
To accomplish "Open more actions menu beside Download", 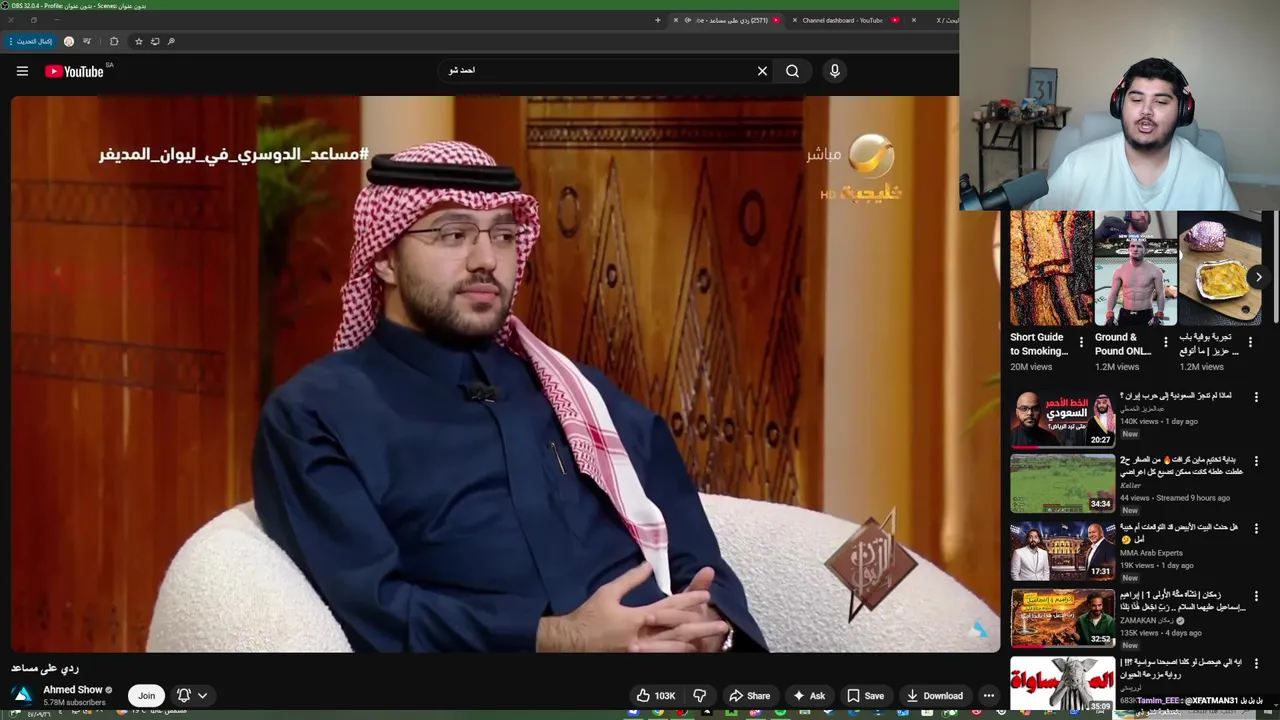I will 989,696.
